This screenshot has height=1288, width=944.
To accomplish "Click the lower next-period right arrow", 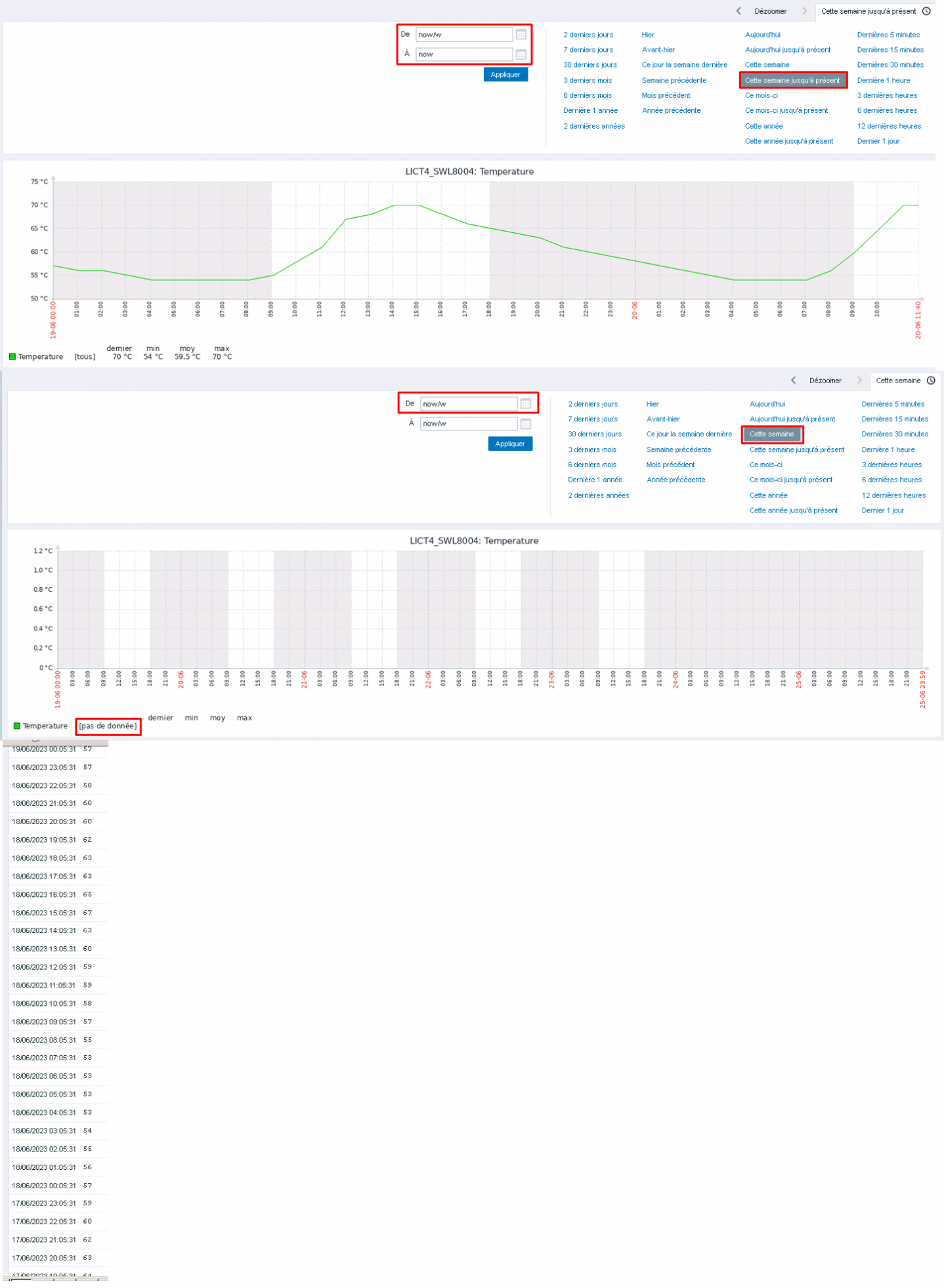I will click(x=859, y=381).
